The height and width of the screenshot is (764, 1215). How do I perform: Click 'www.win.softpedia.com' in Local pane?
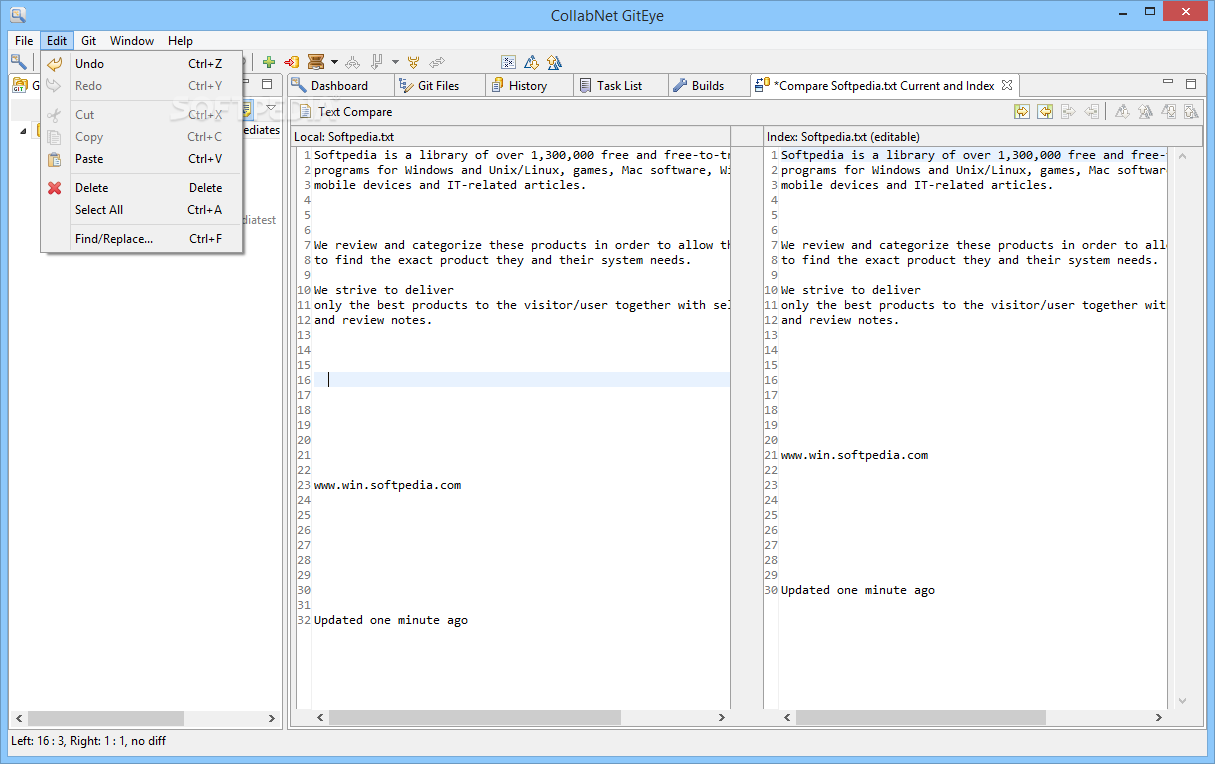click(x=387, y=485)
